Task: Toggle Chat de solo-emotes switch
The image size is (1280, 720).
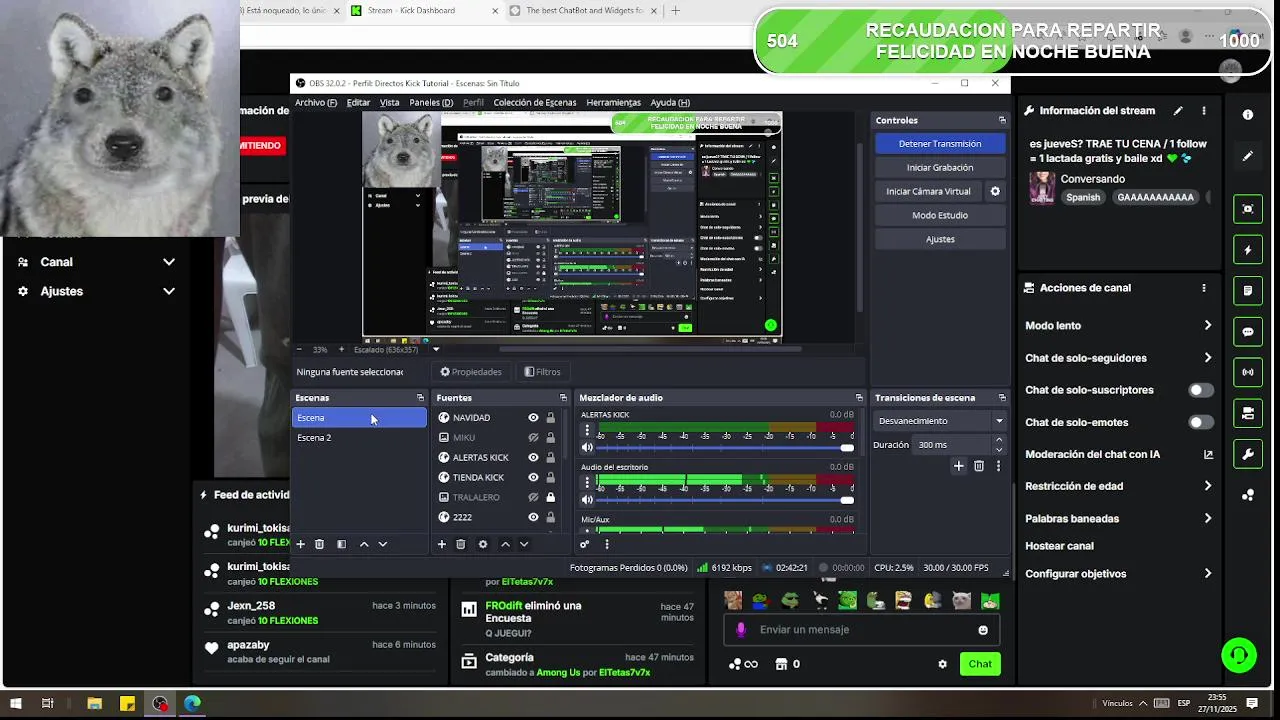Action: (1201, 422)
